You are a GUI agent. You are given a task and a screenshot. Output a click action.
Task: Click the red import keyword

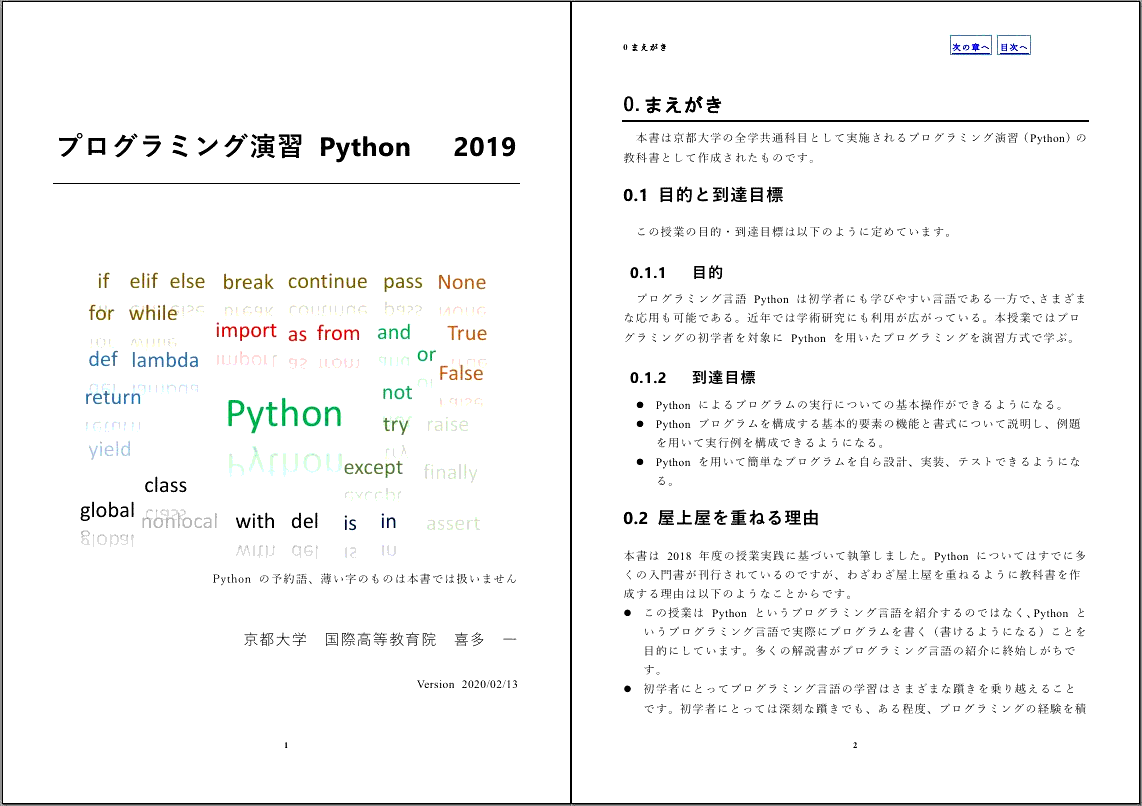click(245, 330)
